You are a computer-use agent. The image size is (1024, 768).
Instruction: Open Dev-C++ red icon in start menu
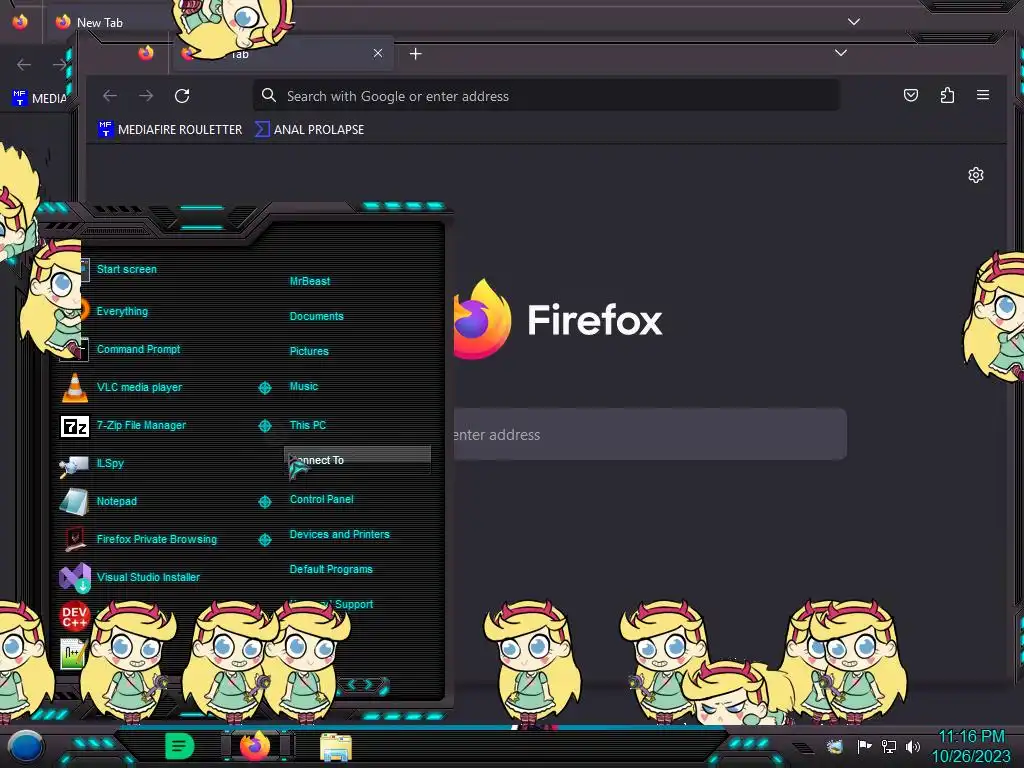point(74,616)
